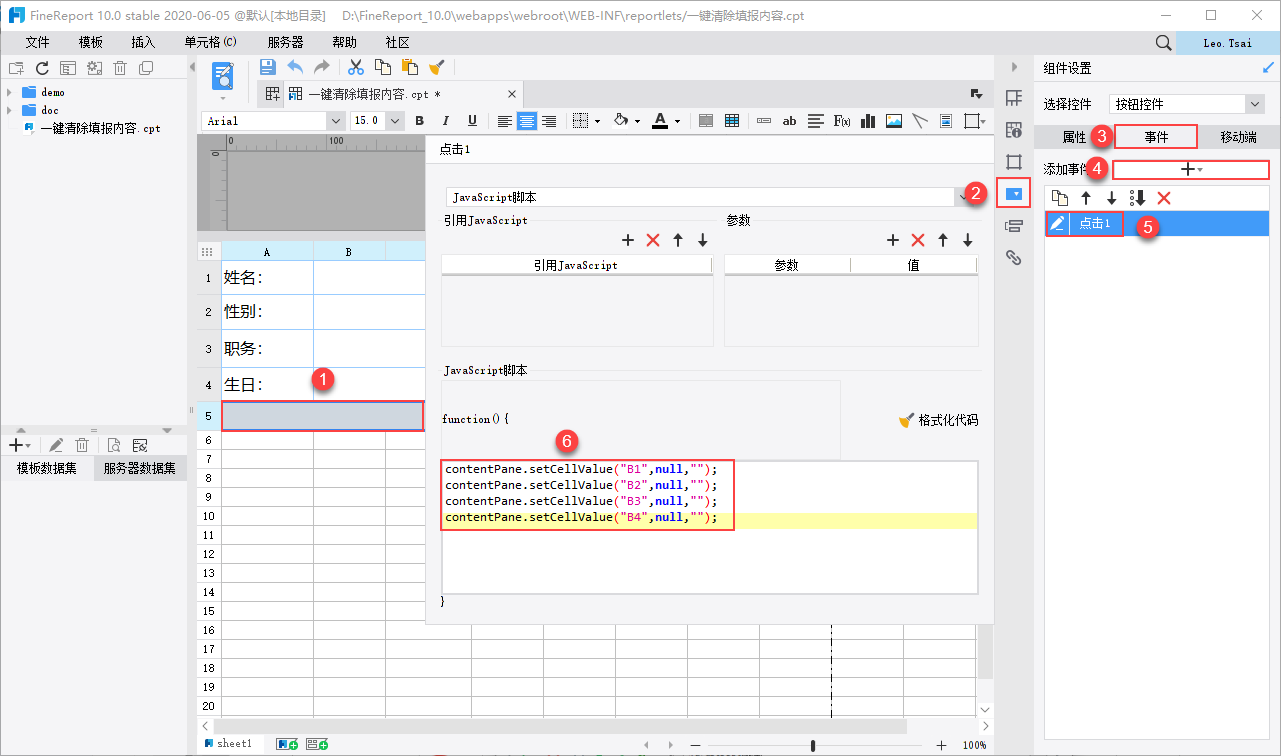1281x756 pixels.
Task: Click the format painter brush icon
Action: coord(436,67)
